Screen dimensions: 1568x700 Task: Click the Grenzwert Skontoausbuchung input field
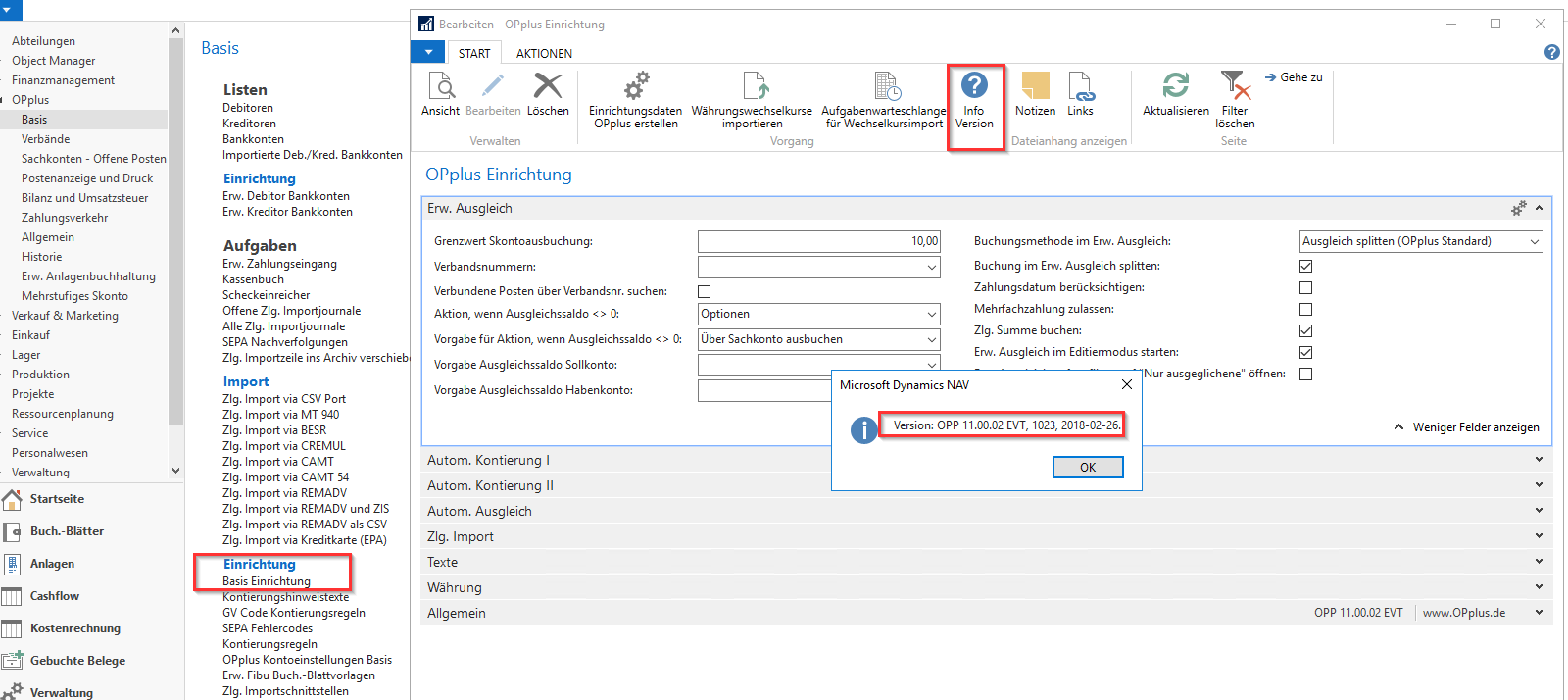818,241
